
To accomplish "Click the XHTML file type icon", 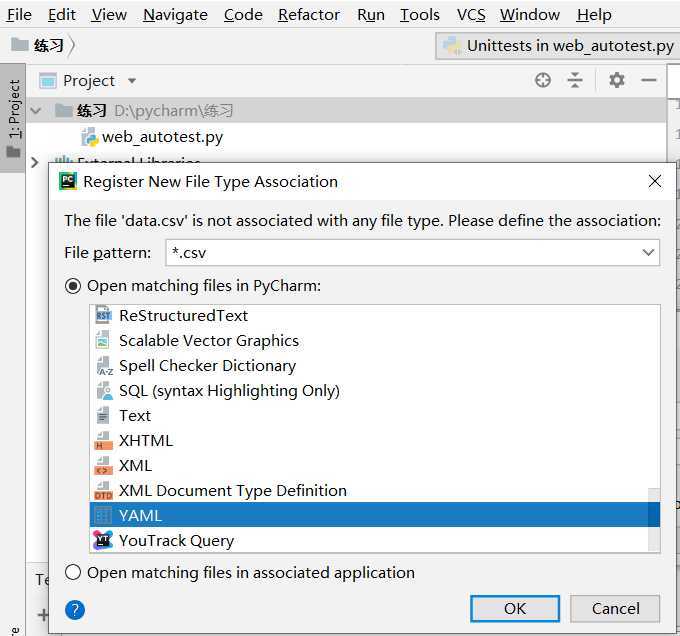I will tap(103, 440).
